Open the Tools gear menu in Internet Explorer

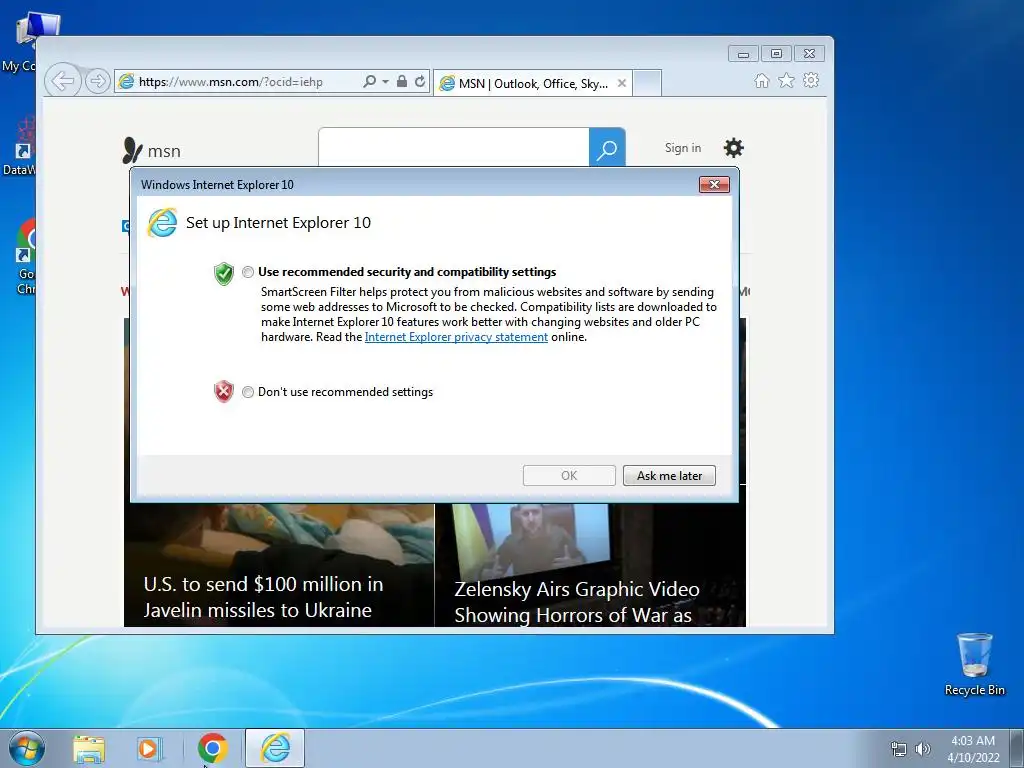(x=811, y=80)
